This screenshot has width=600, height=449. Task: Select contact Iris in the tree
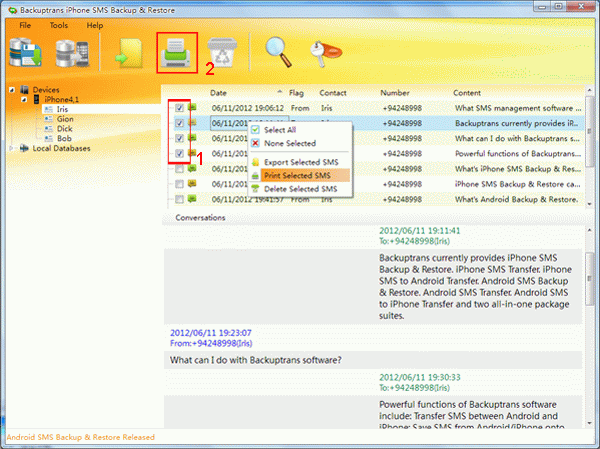click(62, 109)
